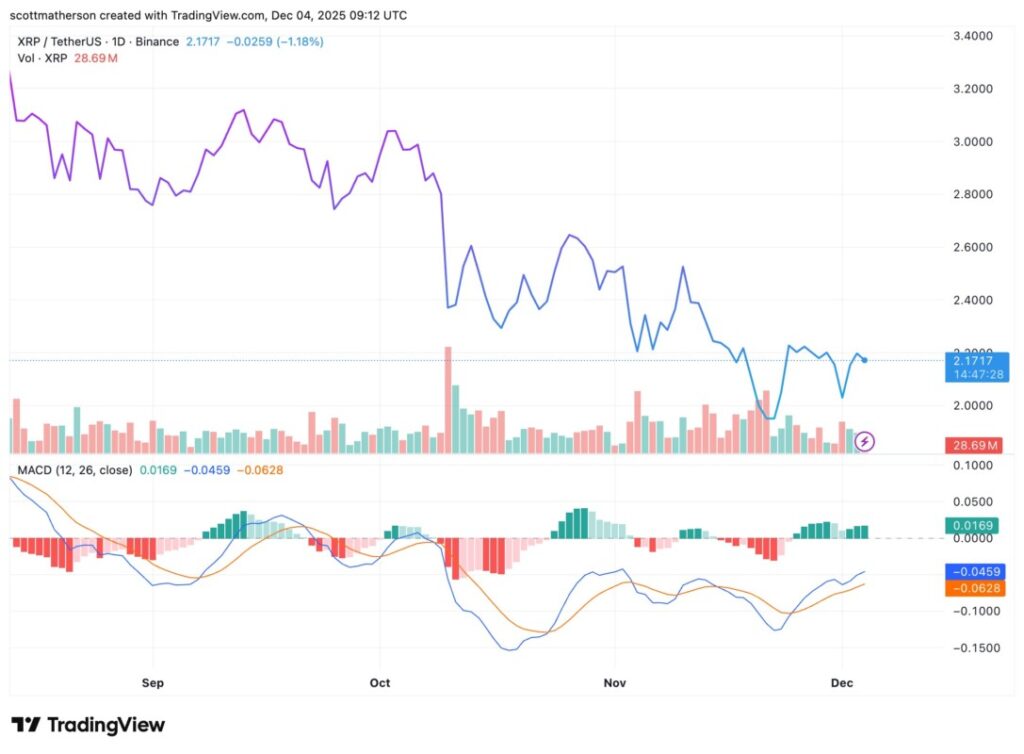Click the Oct label on the time axis
The height and width of the screenshot is (754, 1024).
380,683
